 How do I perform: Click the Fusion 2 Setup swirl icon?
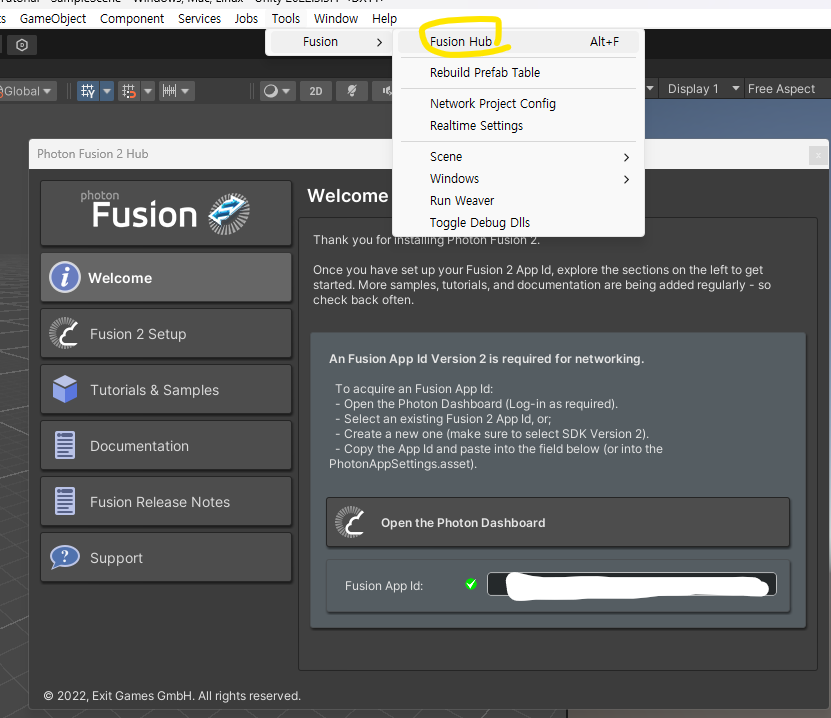(64, 333)
